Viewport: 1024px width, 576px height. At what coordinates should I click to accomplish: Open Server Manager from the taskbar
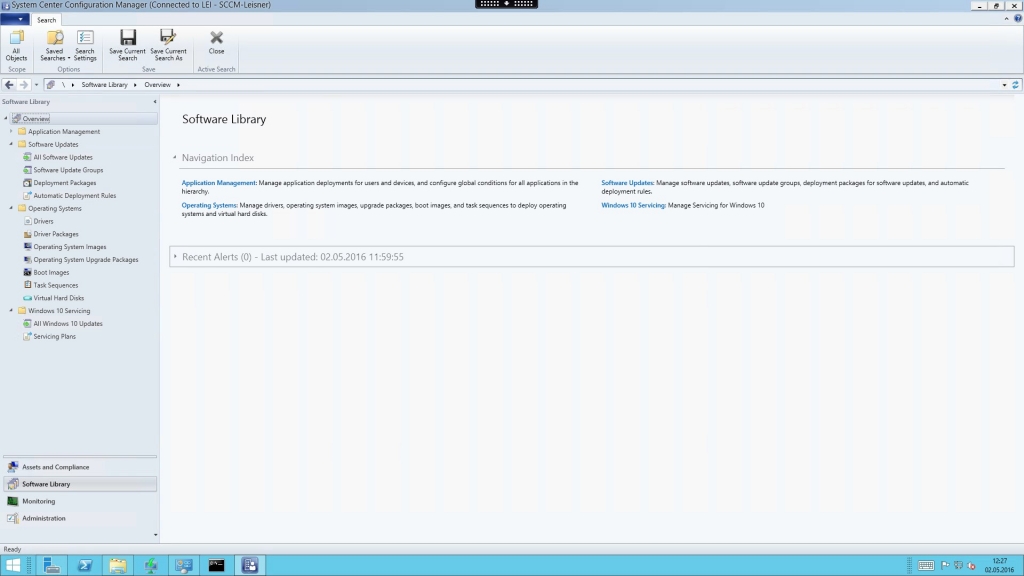point(51,565)
